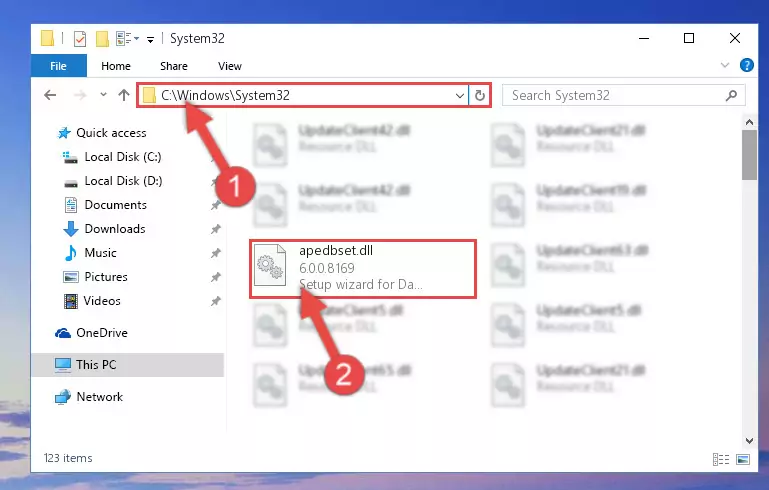Select This PC in navigation pane

click(x=128, y=364)
